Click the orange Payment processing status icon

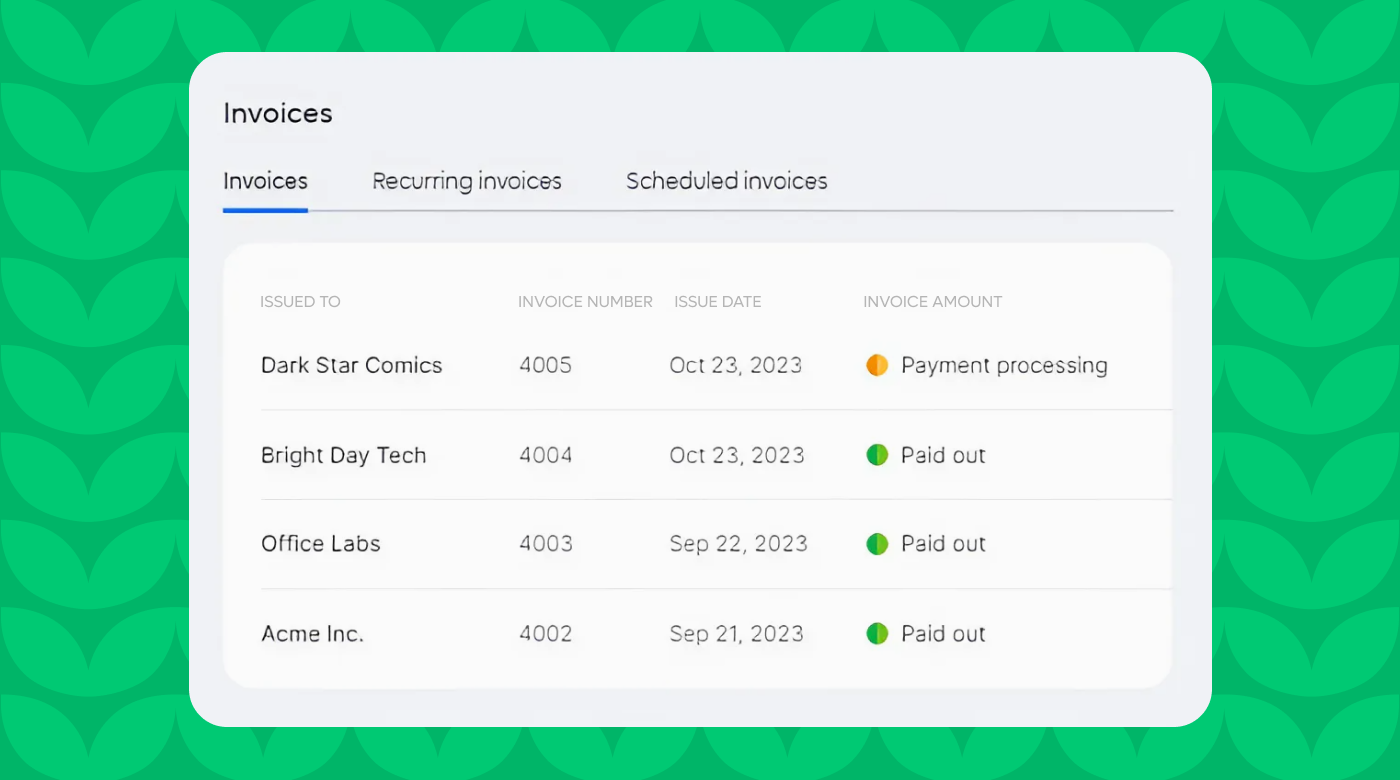(x=877, y=366)
